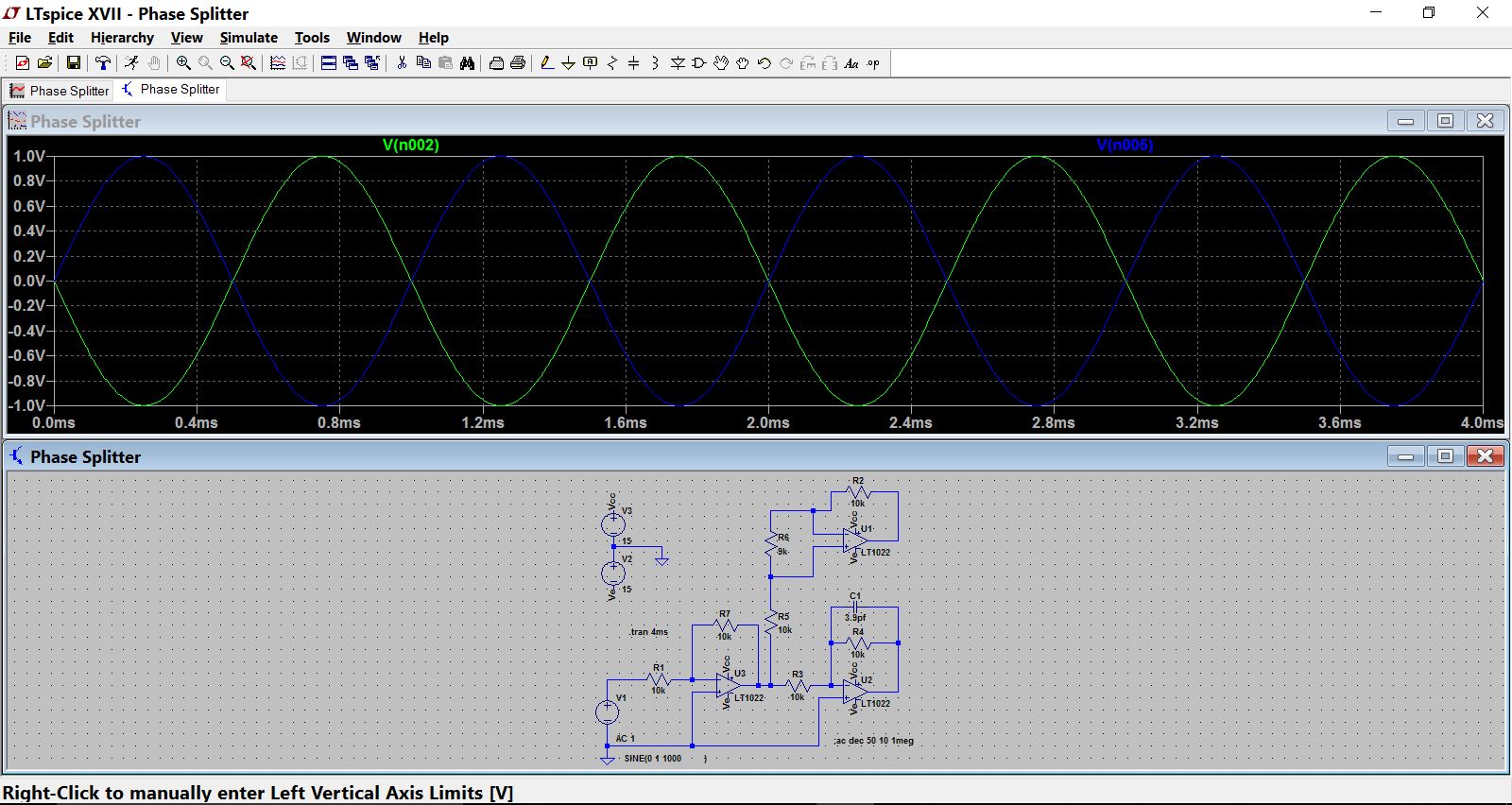Cascade windows toolbar icon
The height and width of the screenshot is (805, 1512).
click(351, 63)
